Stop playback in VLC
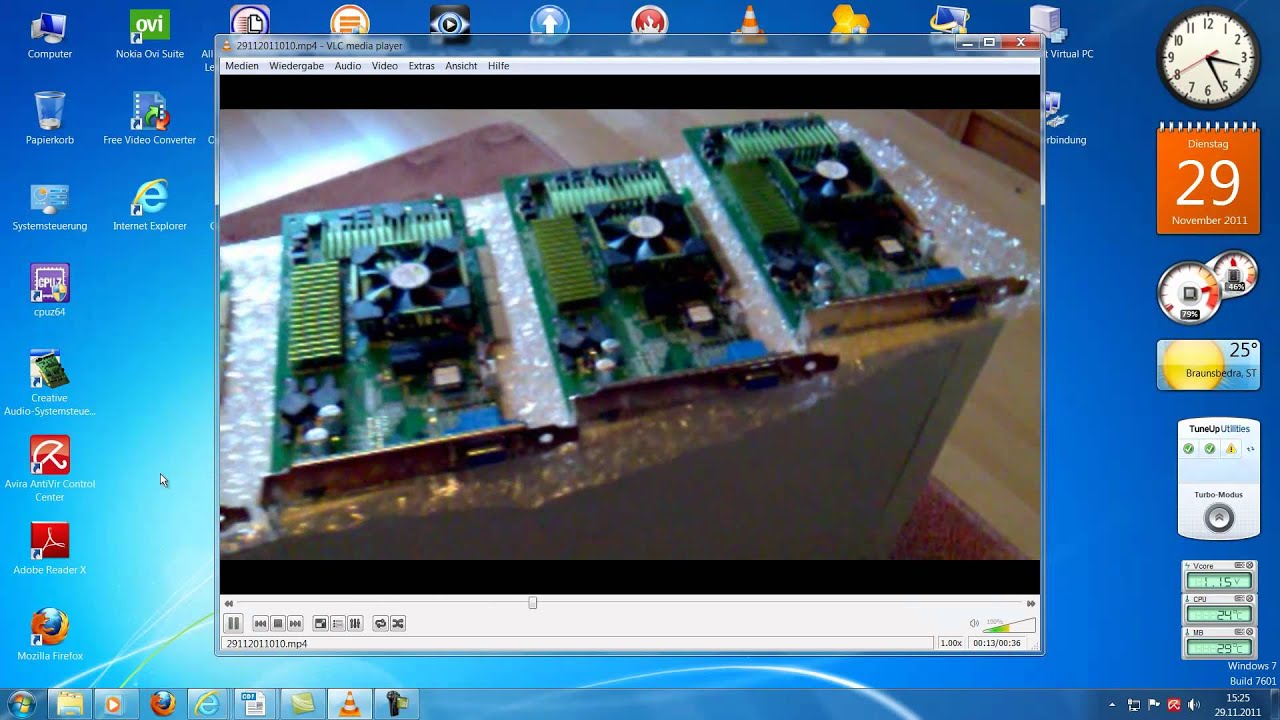Screen dimensions: 1280x720 (278, 623)
